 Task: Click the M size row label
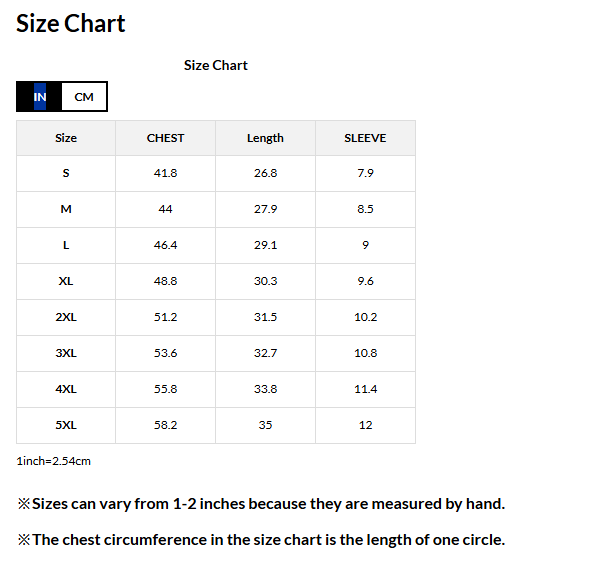tap(66, 209)
